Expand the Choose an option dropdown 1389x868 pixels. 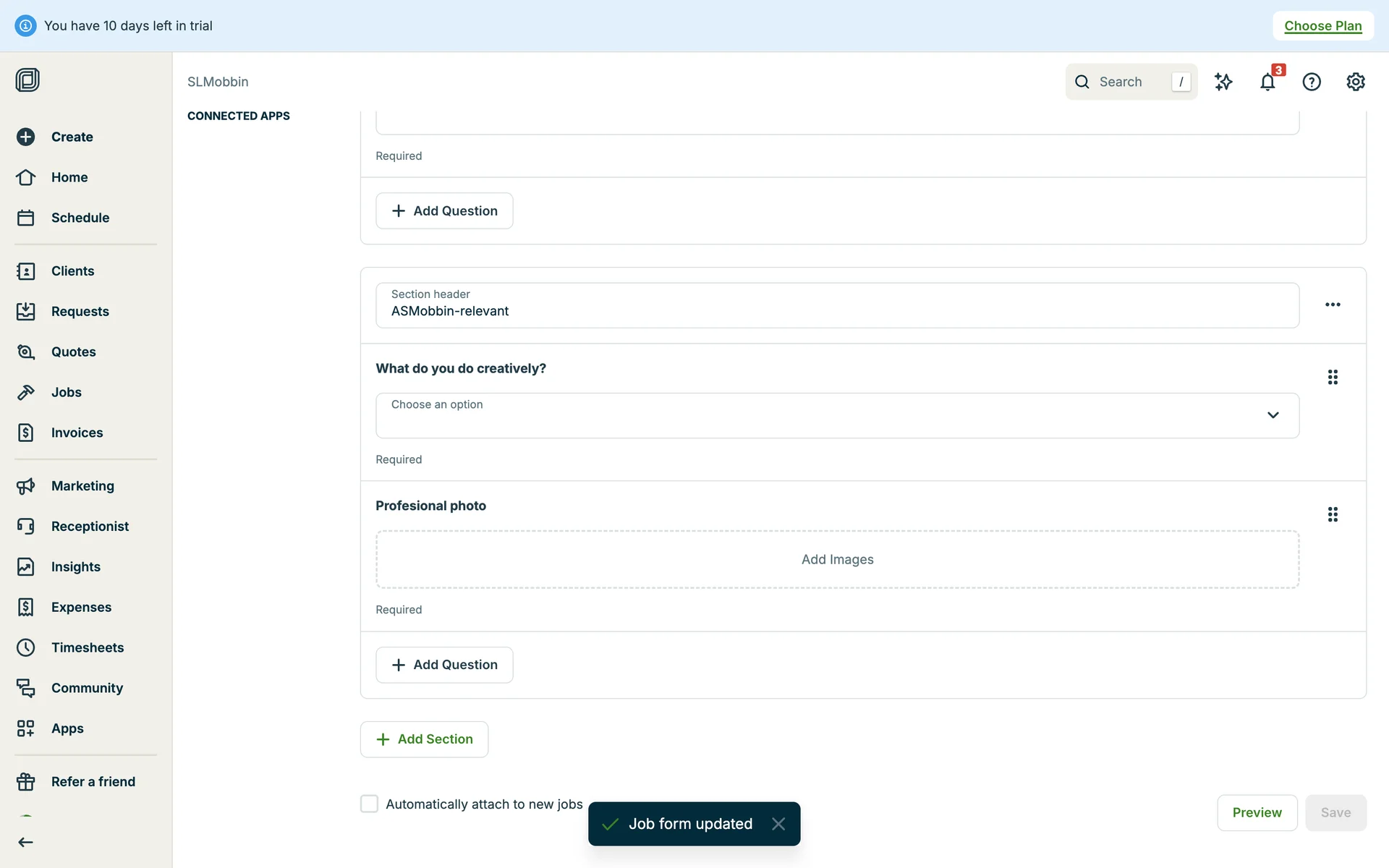tap(837, 415)
